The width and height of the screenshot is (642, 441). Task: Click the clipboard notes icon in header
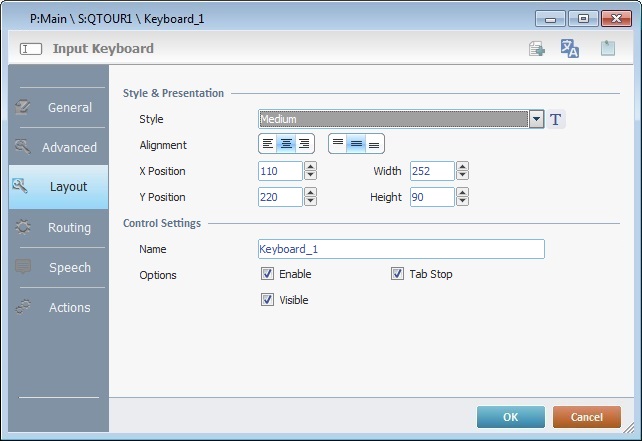click(x=607, y=49)
